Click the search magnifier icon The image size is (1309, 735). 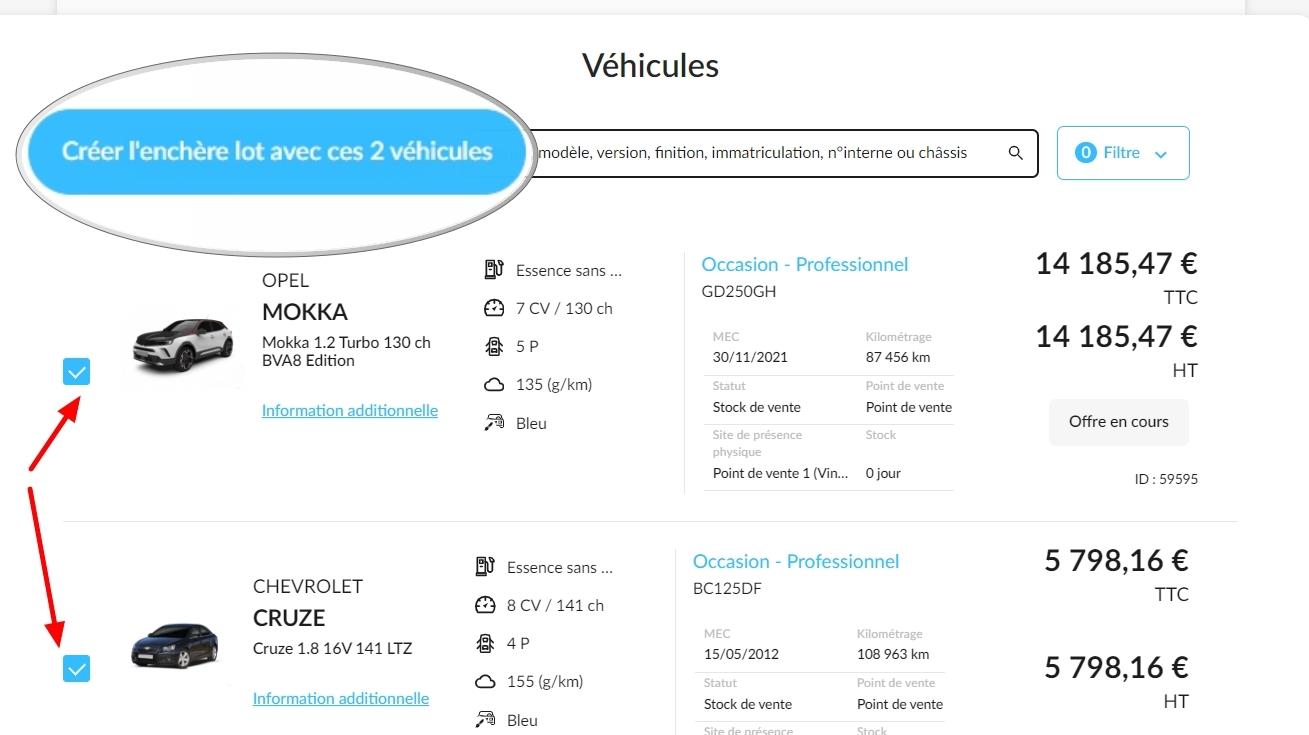(1016, 153)
